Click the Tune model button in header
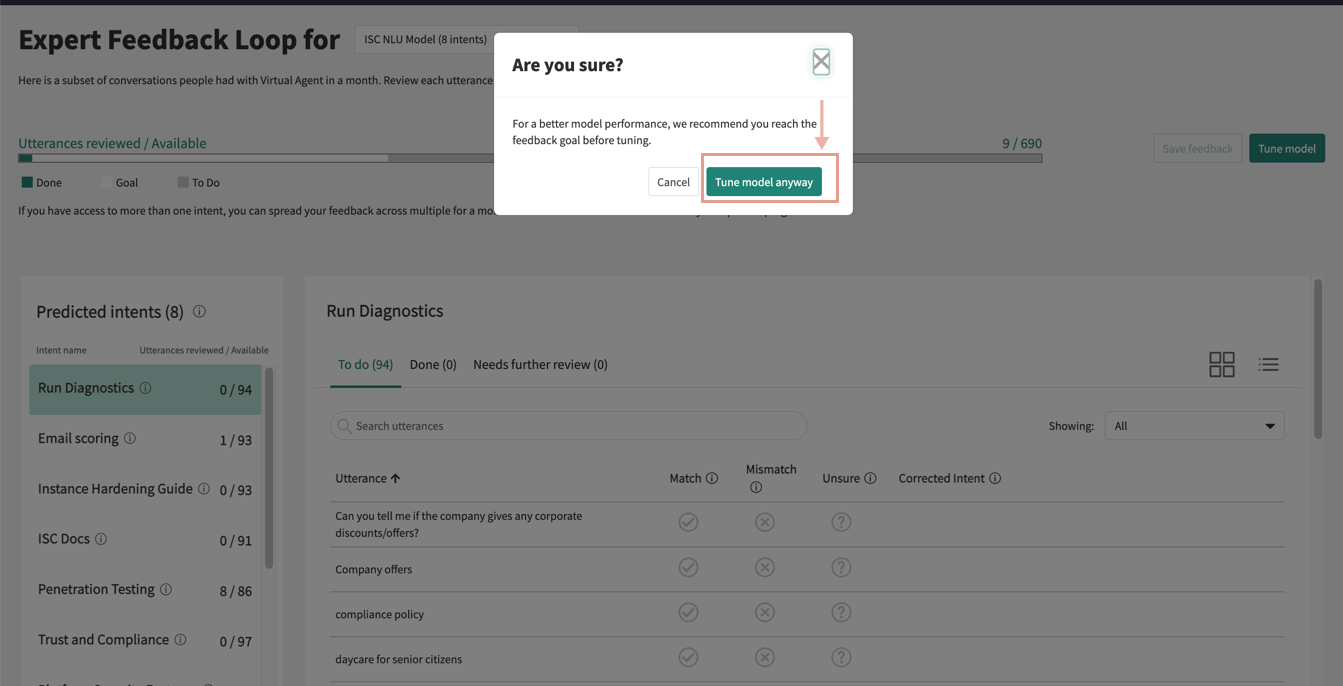Screen dimensions: 1343x686 pyautogui.click(x=1286, y=148)
